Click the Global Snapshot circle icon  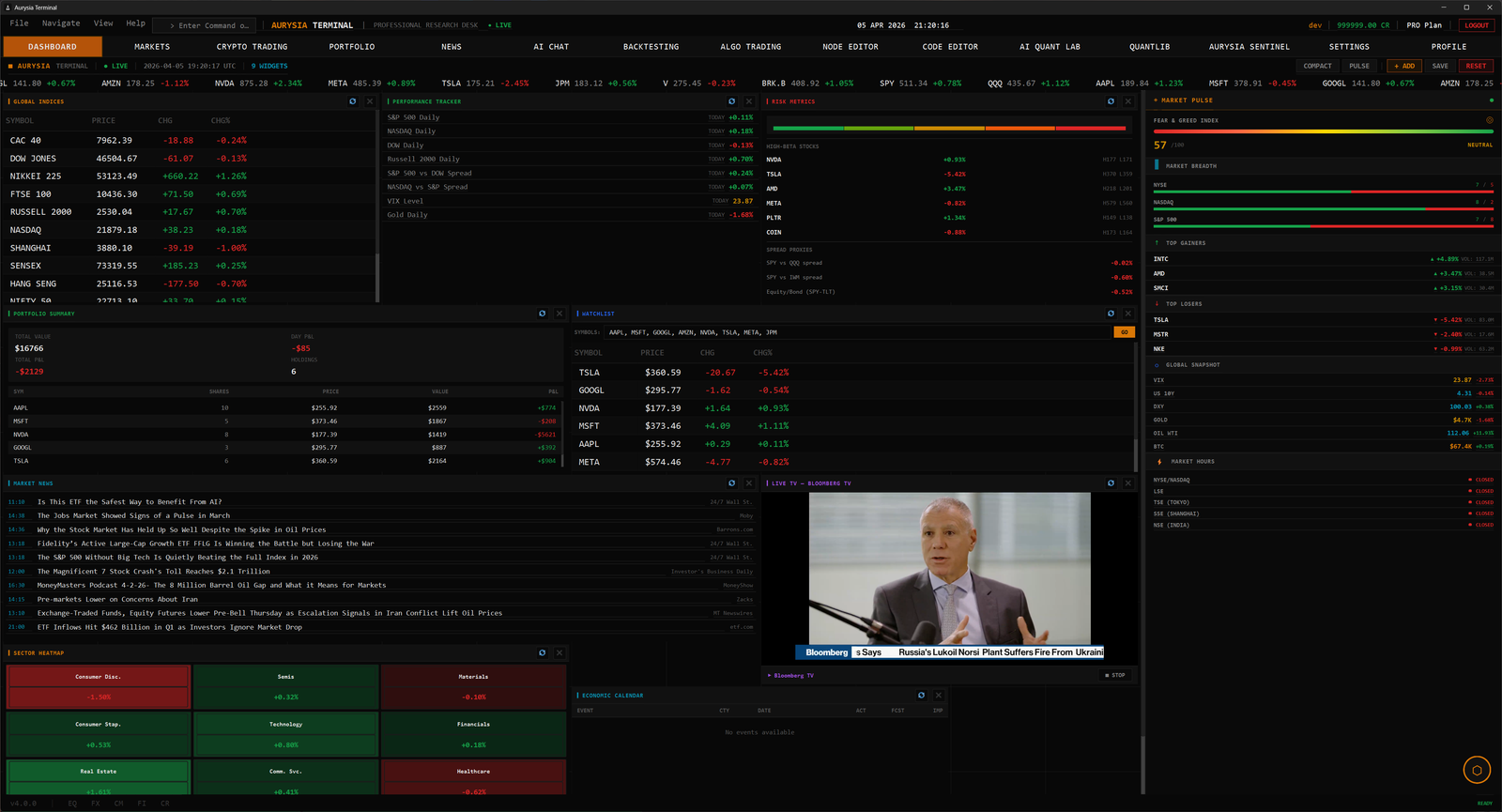[x=1157, y=365]
